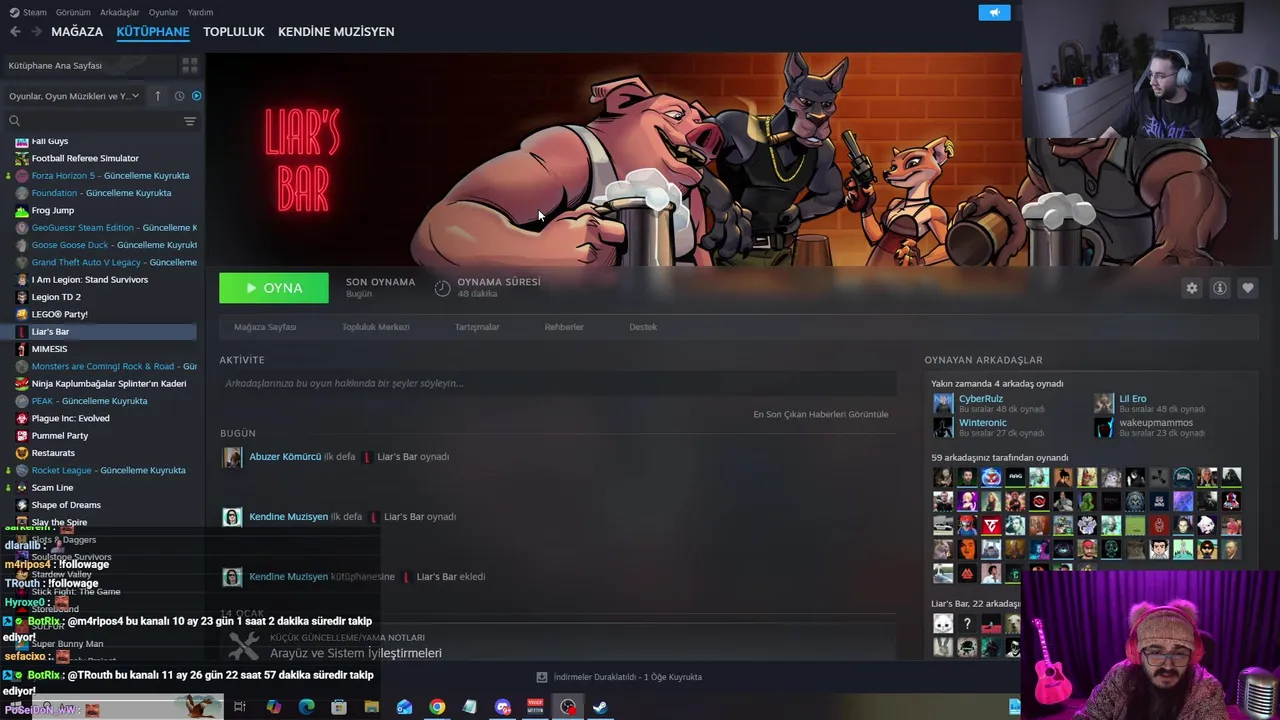Switch to the KÜTÜPHANE tab
The height and width of the screenshot is (720, 1280).
click(x=153, y=32)
